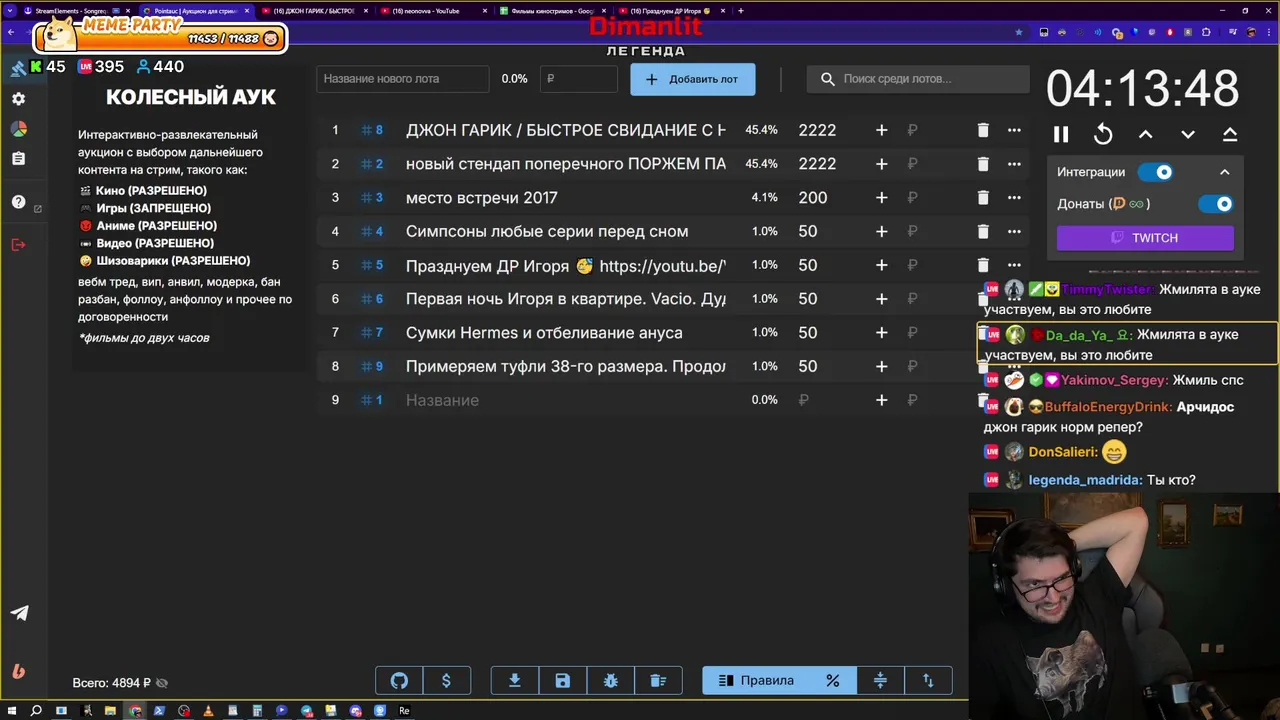Open more options for место встречи 2017
Image resolution: width=1280 pixels, height=720 pixels.
click(x=1014, y=198)
